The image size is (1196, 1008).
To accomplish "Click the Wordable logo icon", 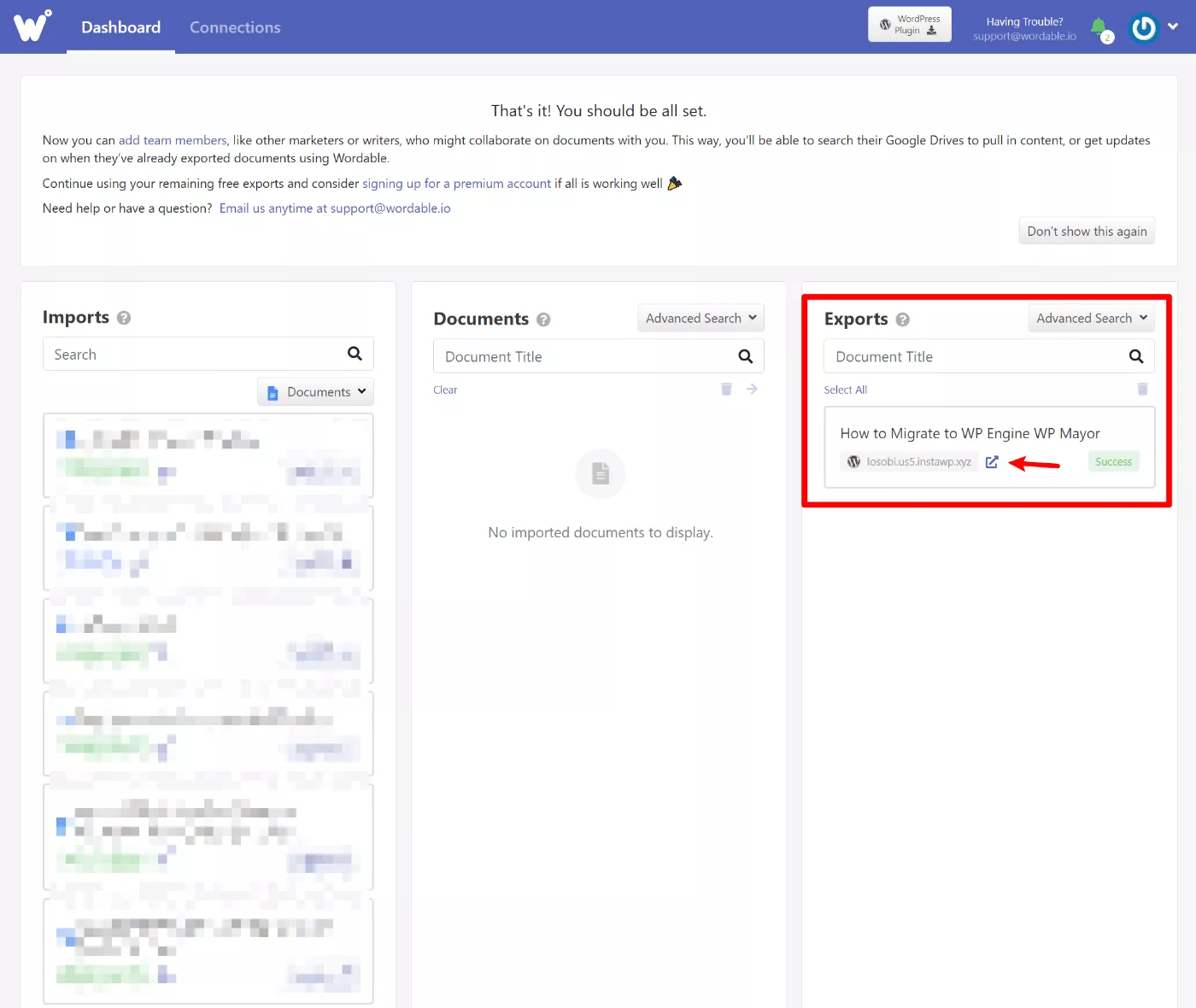I will [x=32, y=26].
